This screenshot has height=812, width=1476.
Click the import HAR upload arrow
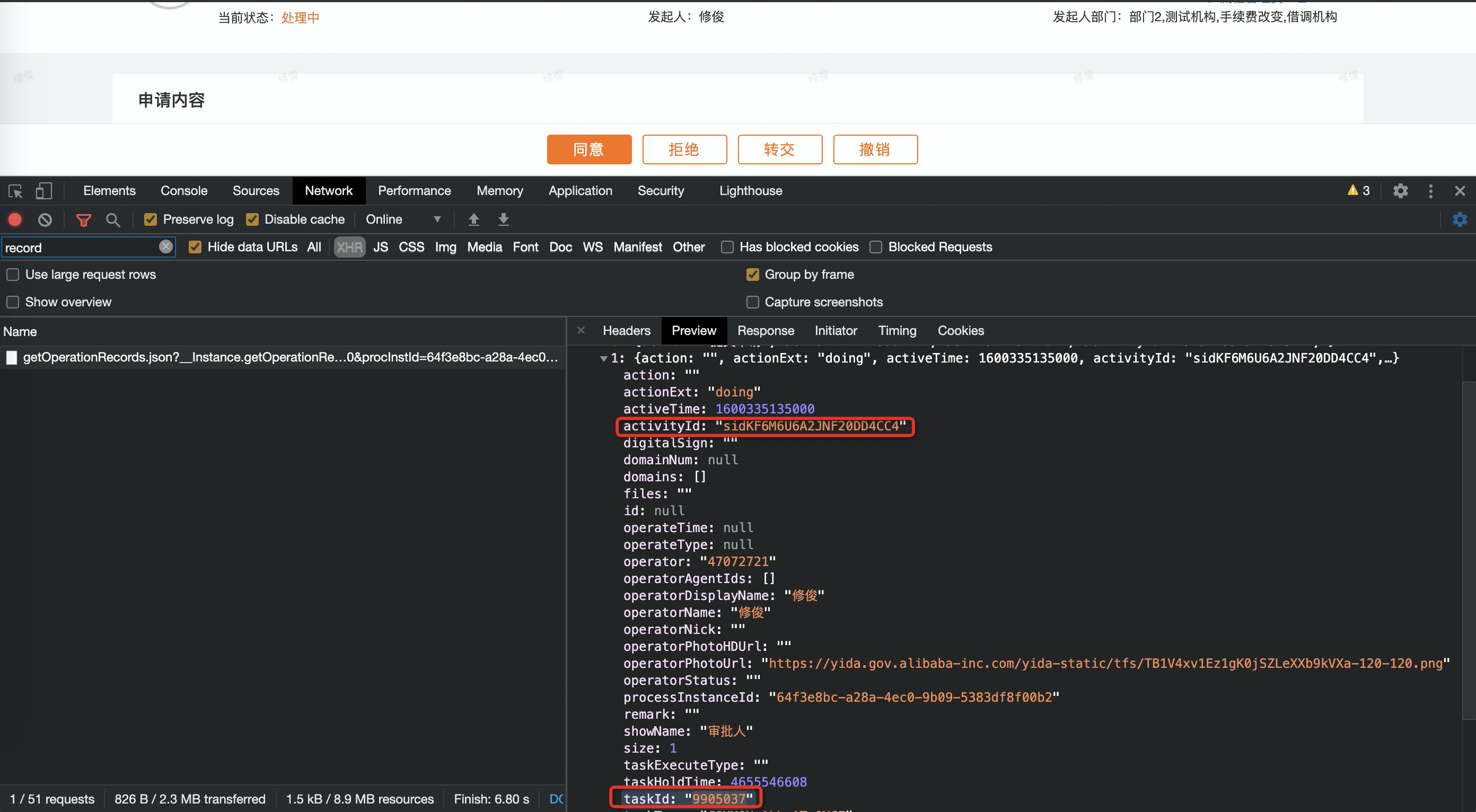(x=473, y=219)
